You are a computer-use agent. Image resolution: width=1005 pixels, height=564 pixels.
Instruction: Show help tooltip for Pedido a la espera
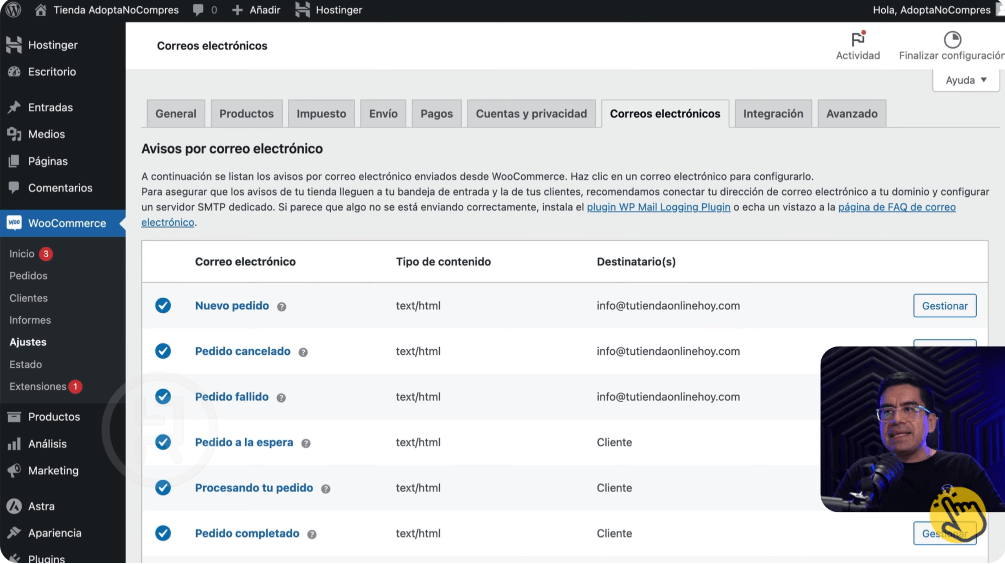(306, 444)
